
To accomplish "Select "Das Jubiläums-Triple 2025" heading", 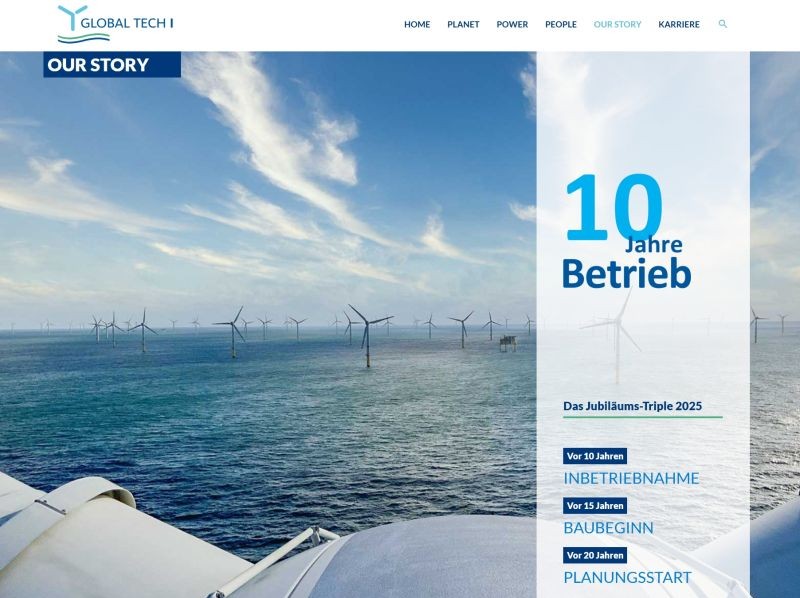I will (x=632, y=406).
